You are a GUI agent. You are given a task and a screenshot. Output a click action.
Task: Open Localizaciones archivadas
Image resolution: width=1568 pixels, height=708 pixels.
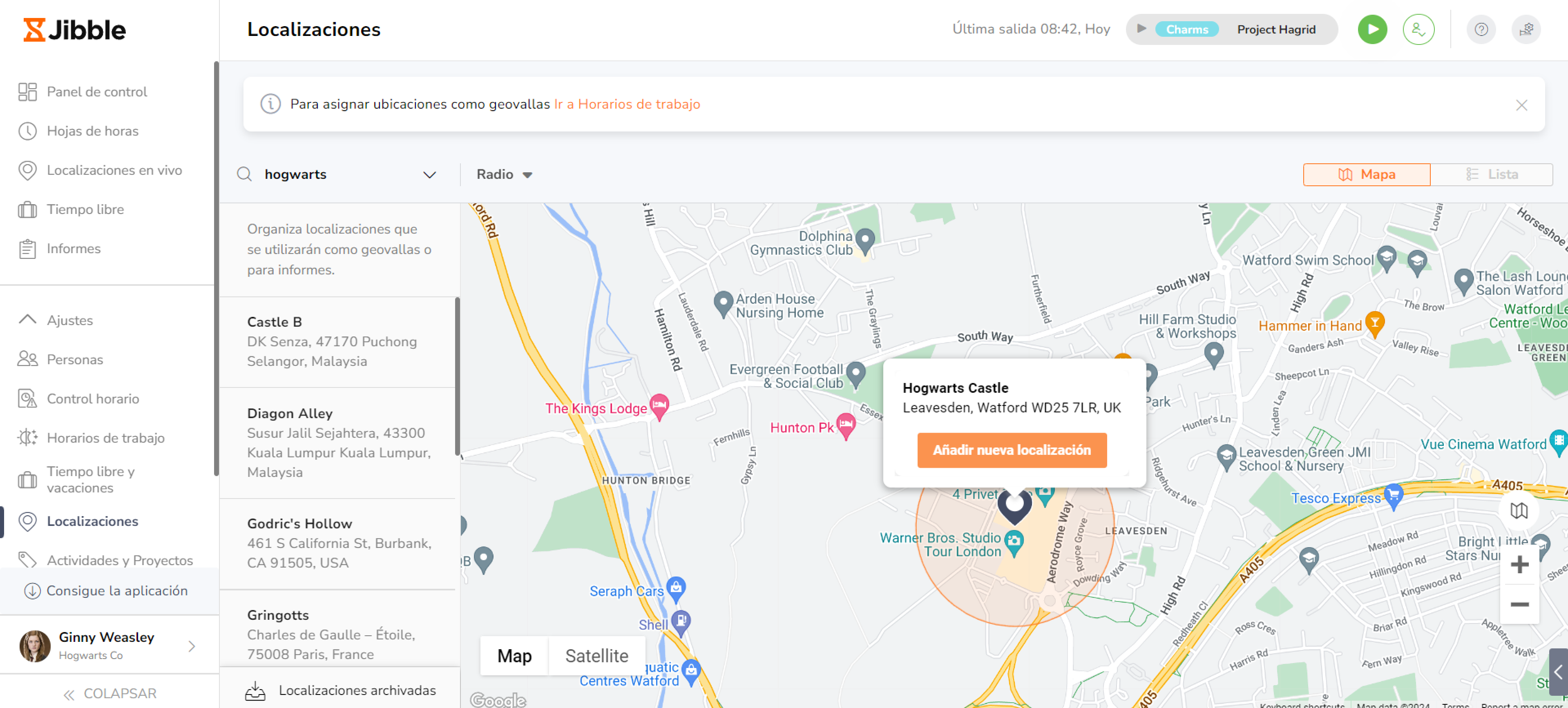point(340,690)
